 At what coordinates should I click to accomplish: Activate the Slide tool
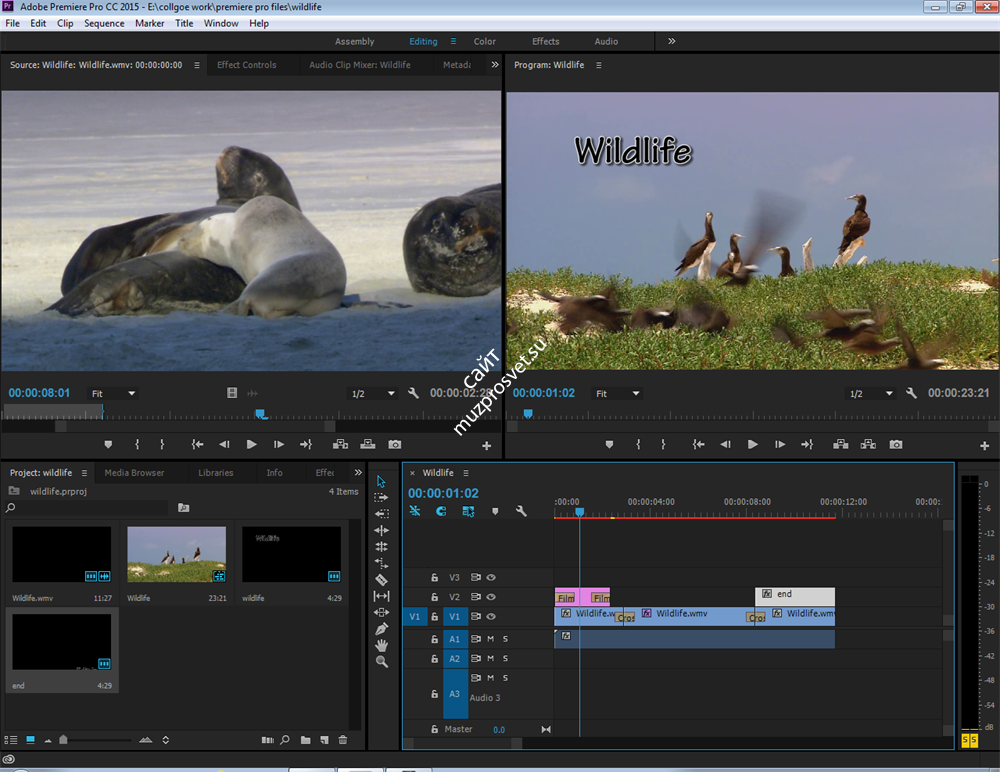coord(381,612)
